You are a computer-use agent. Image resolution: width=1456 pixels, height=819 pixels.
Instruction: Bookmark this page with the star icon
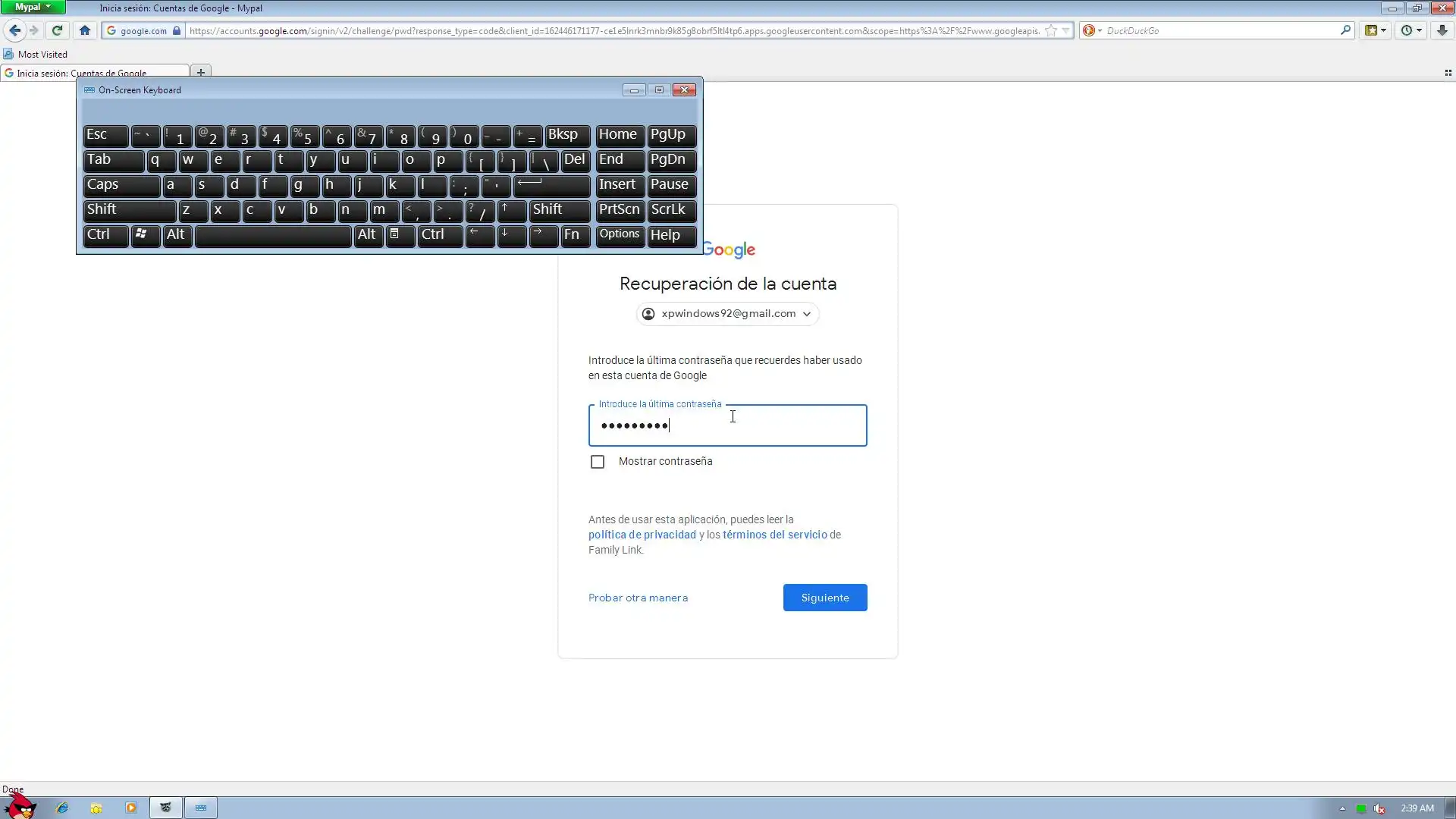tap(1051, 30)
